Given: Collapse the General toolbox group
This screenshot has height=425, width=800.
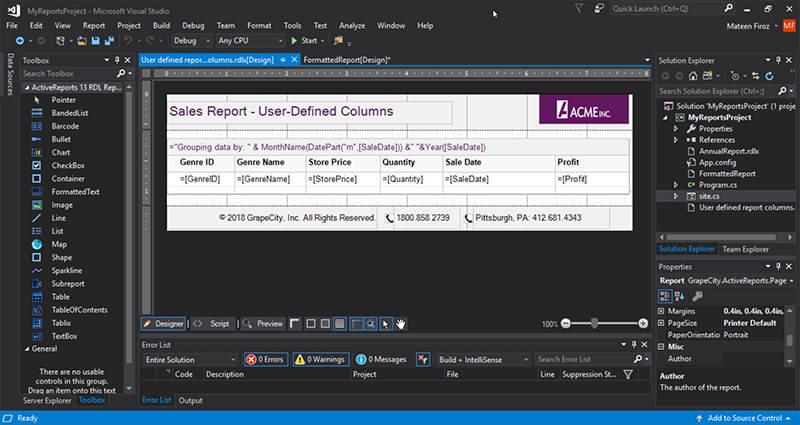Looking at the screenshot, I should pyautogui.click(x=27, y=349).
